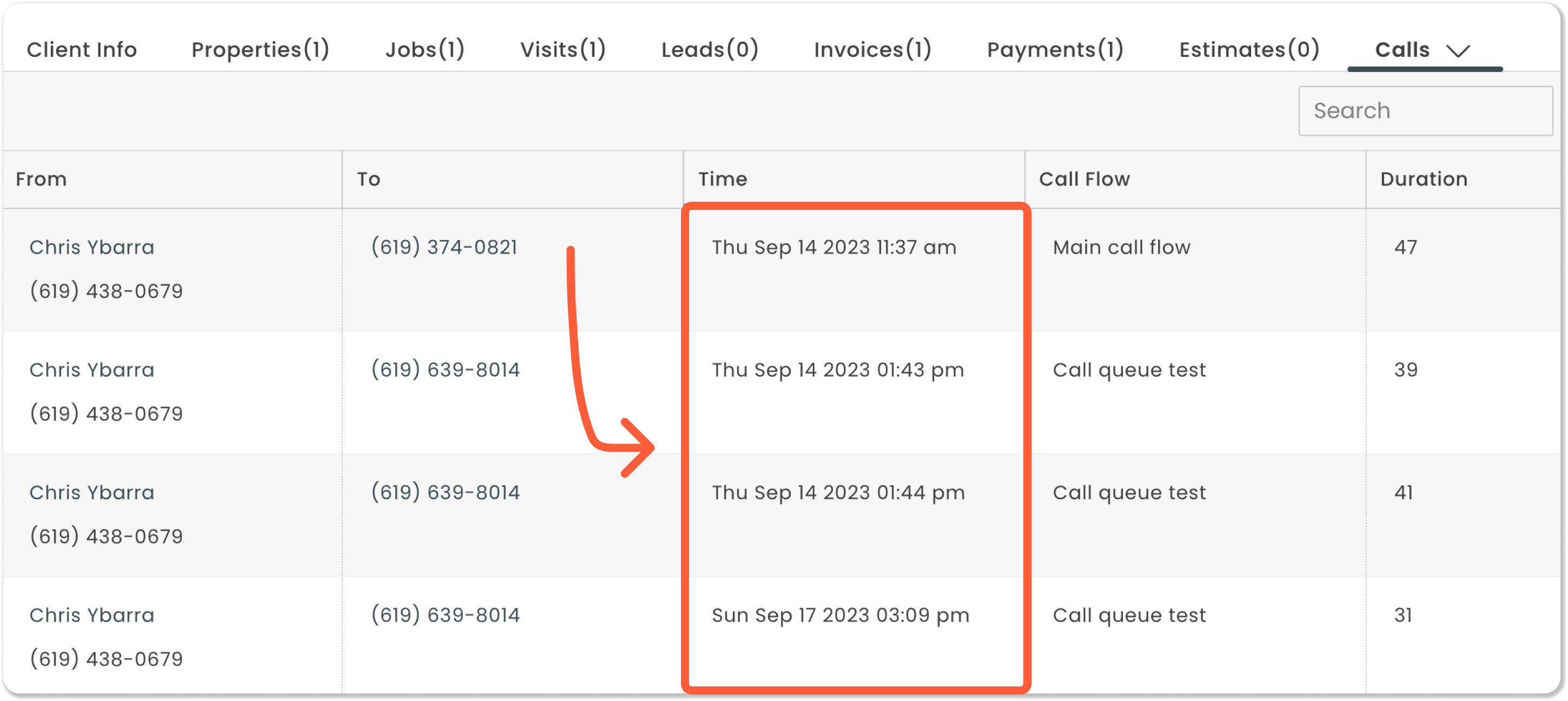Click the (619) 374-0821 phone number
The image size is (1568, 701).
(445, 248)
